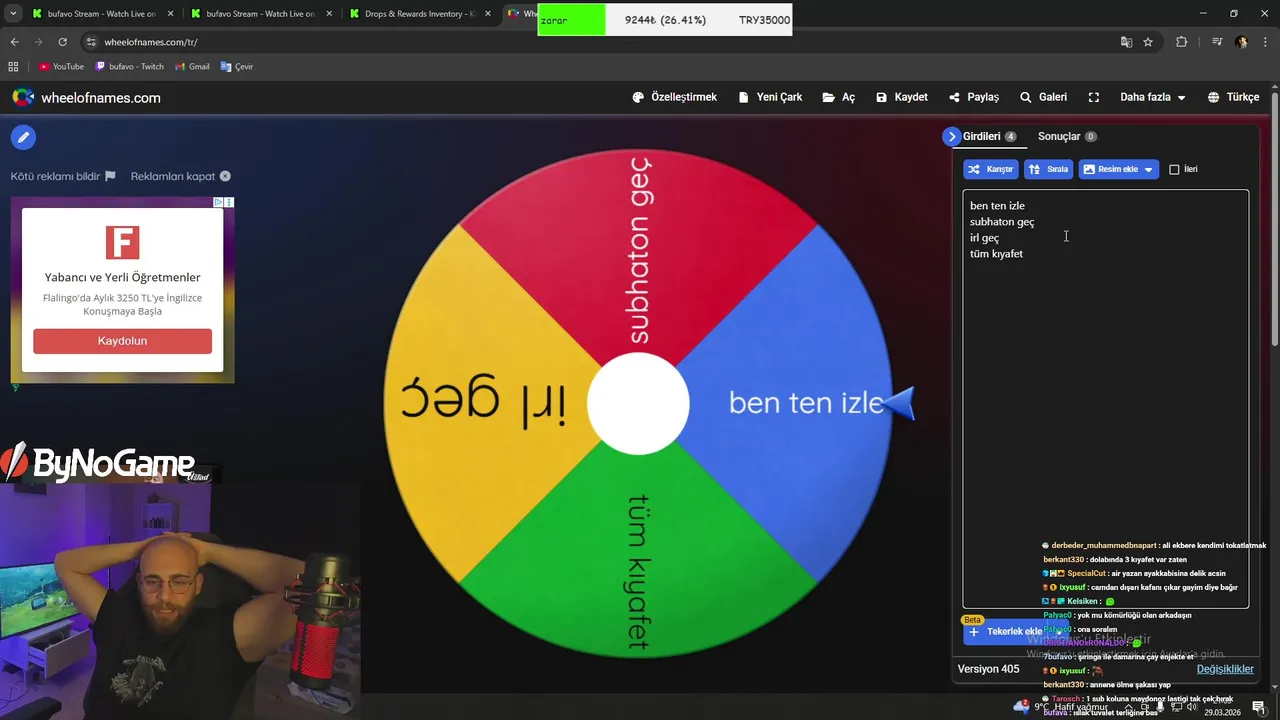The height and width of the screenshot is (720, 1280).
Task: Click the Aç open-folder button
Action: 839,97
